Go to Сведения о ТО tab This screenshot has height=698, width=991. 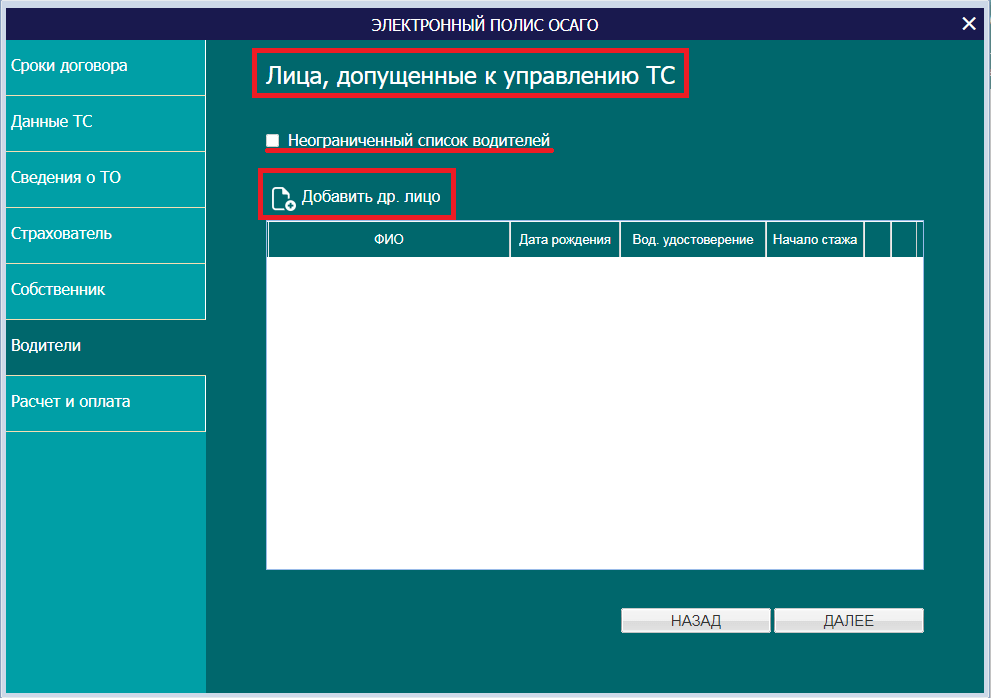[x=106, y=180]
